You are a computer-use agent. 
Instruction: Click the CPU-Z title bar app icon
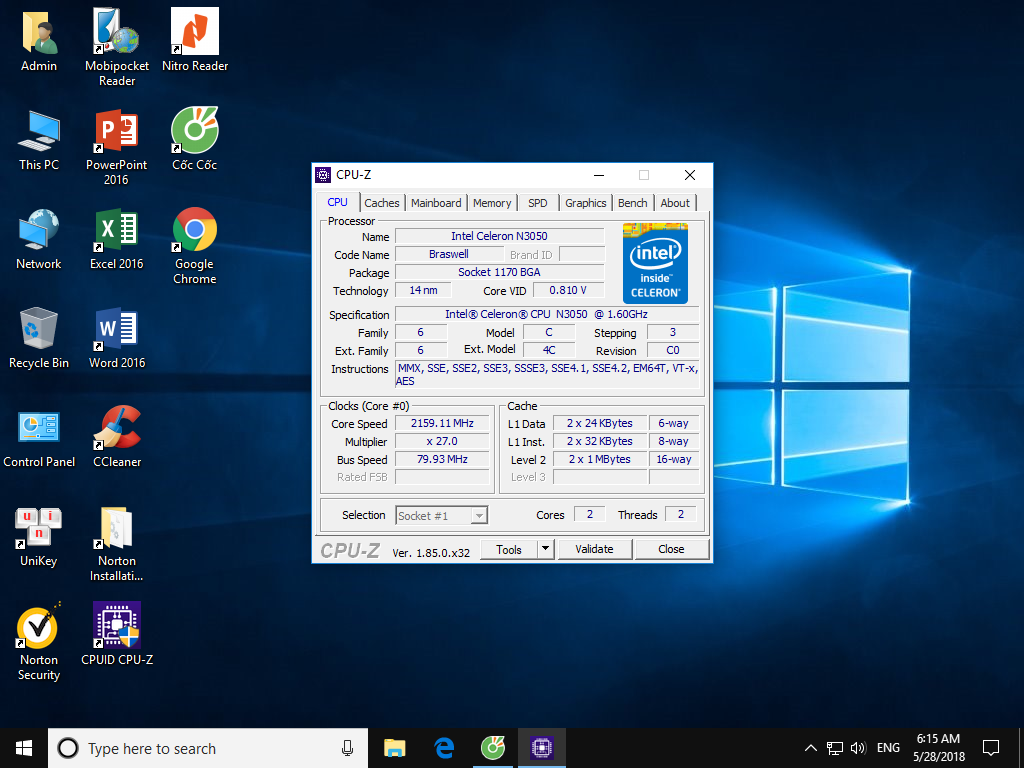[x=323, y=174]
